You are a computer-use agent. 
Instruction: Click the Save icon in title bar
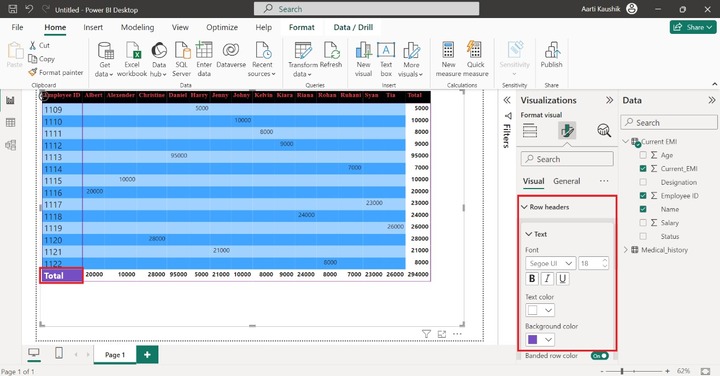coord(13,9)
